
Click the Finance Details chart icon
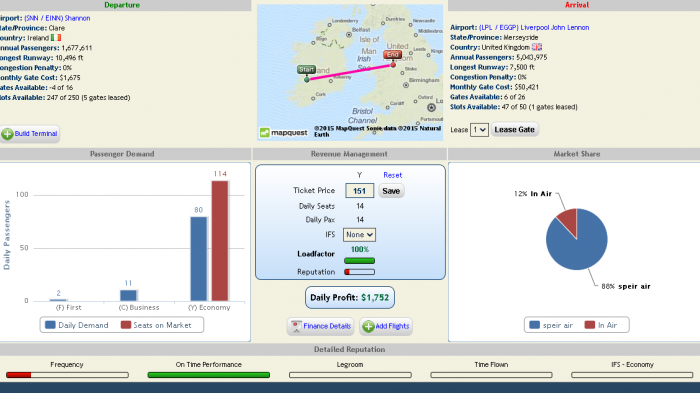pos(296,326)
